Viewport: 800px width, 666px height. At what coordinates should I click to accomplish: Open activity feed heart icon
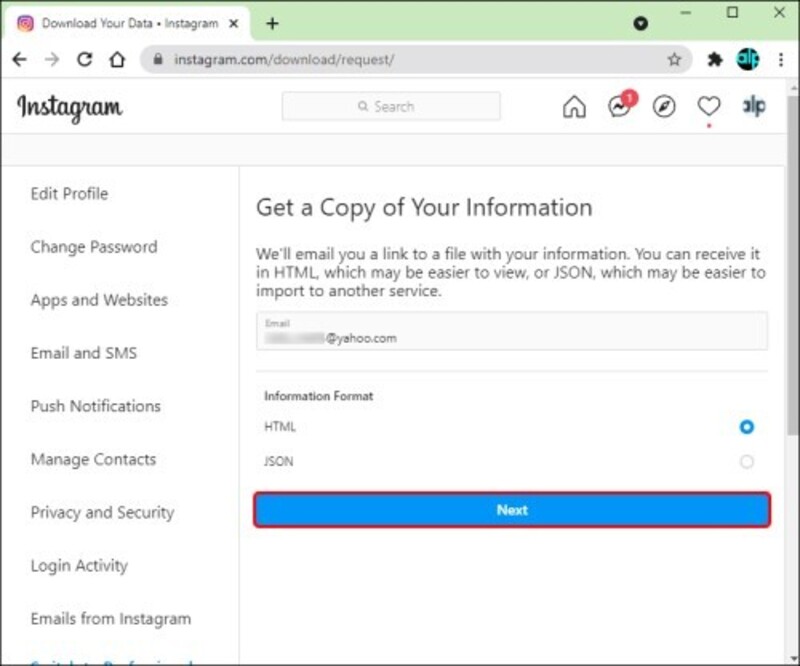coord(709,107)
